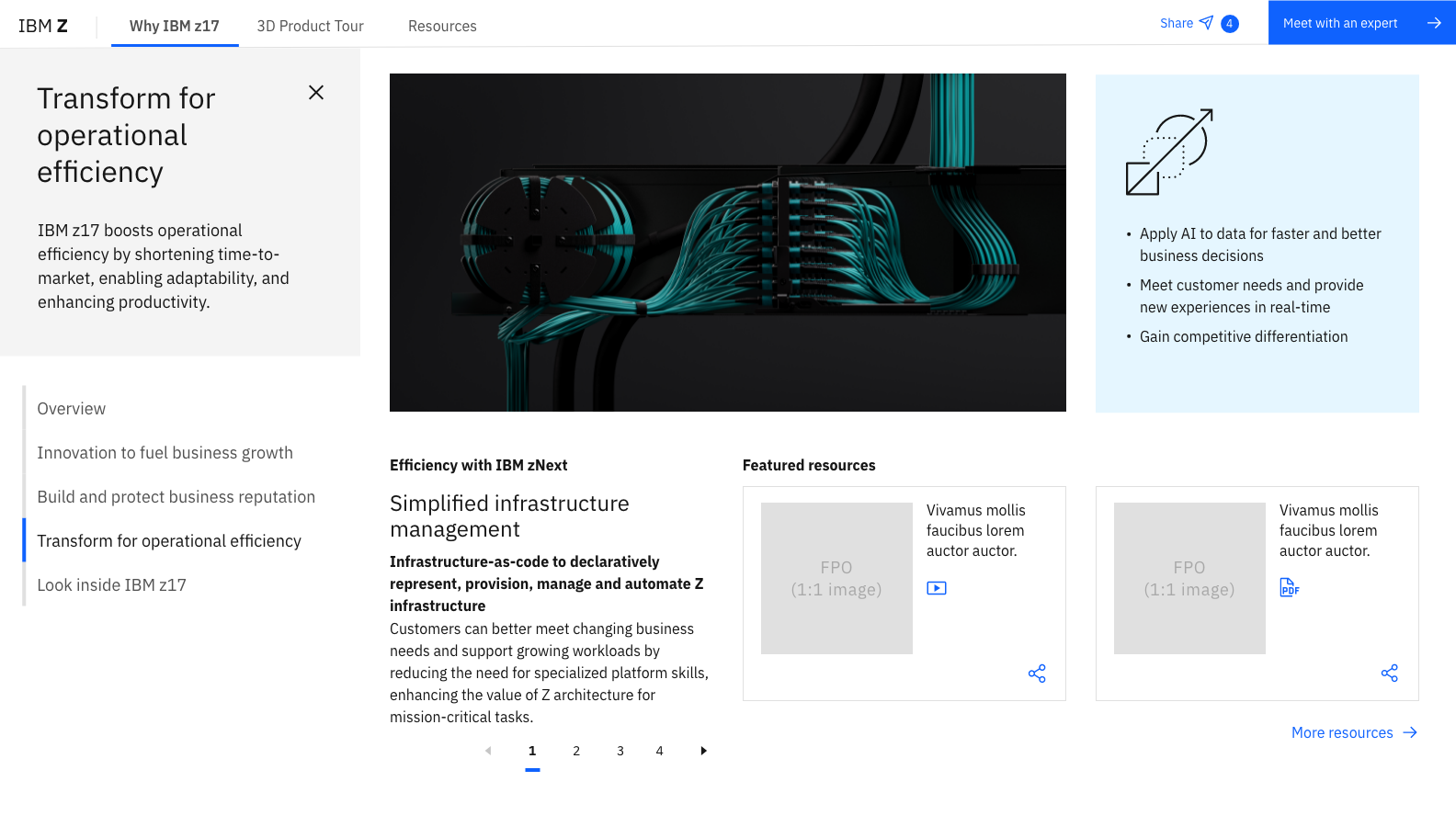Select Look inside IBM z17

click(x=112, y=585)
